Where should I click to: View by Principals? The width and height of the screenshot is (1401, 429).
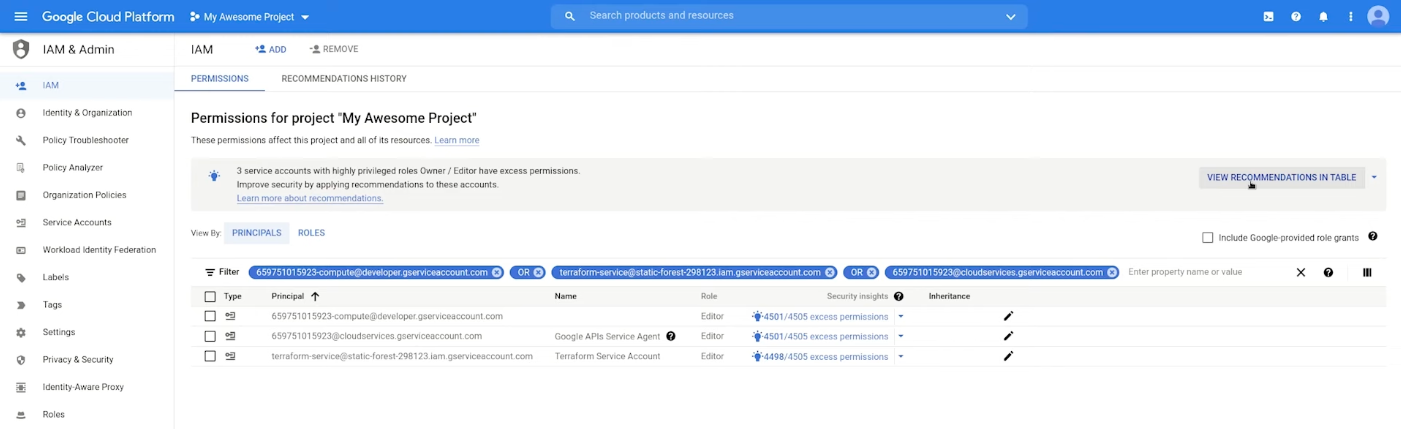257,233
